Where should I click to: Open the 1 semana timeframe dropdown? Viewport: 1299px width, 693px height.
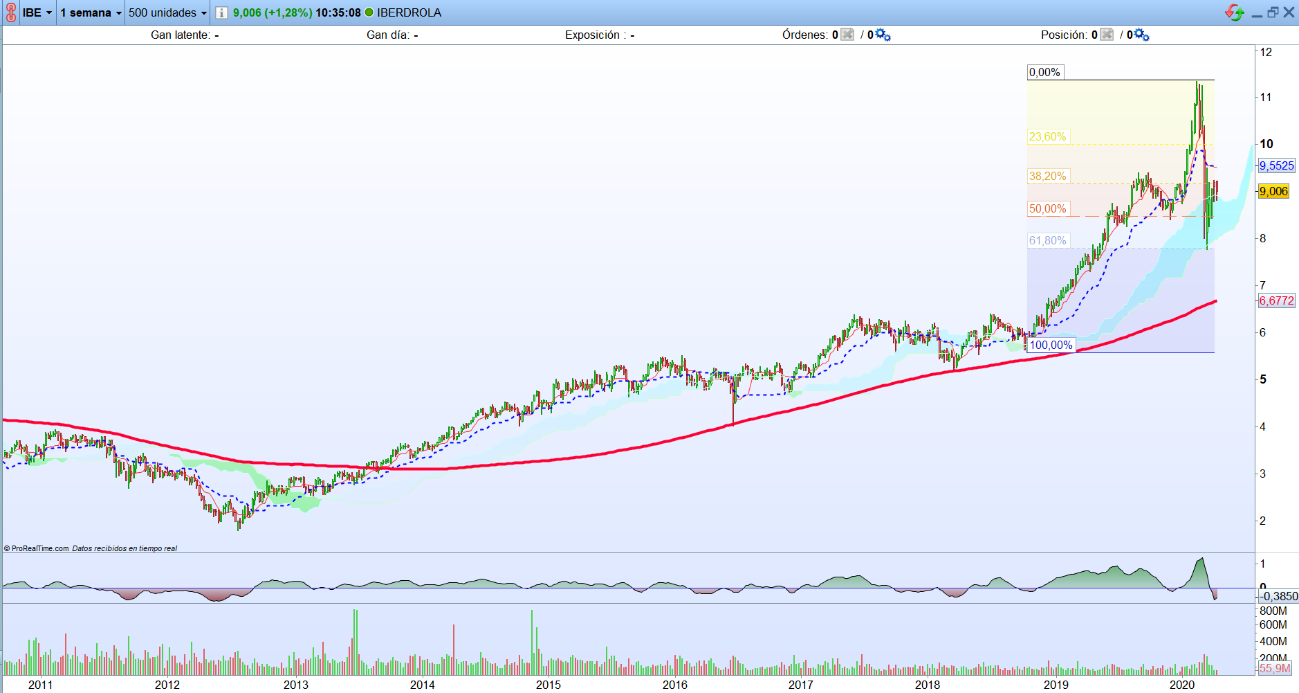pyautogui.click(x=91, y=13)
